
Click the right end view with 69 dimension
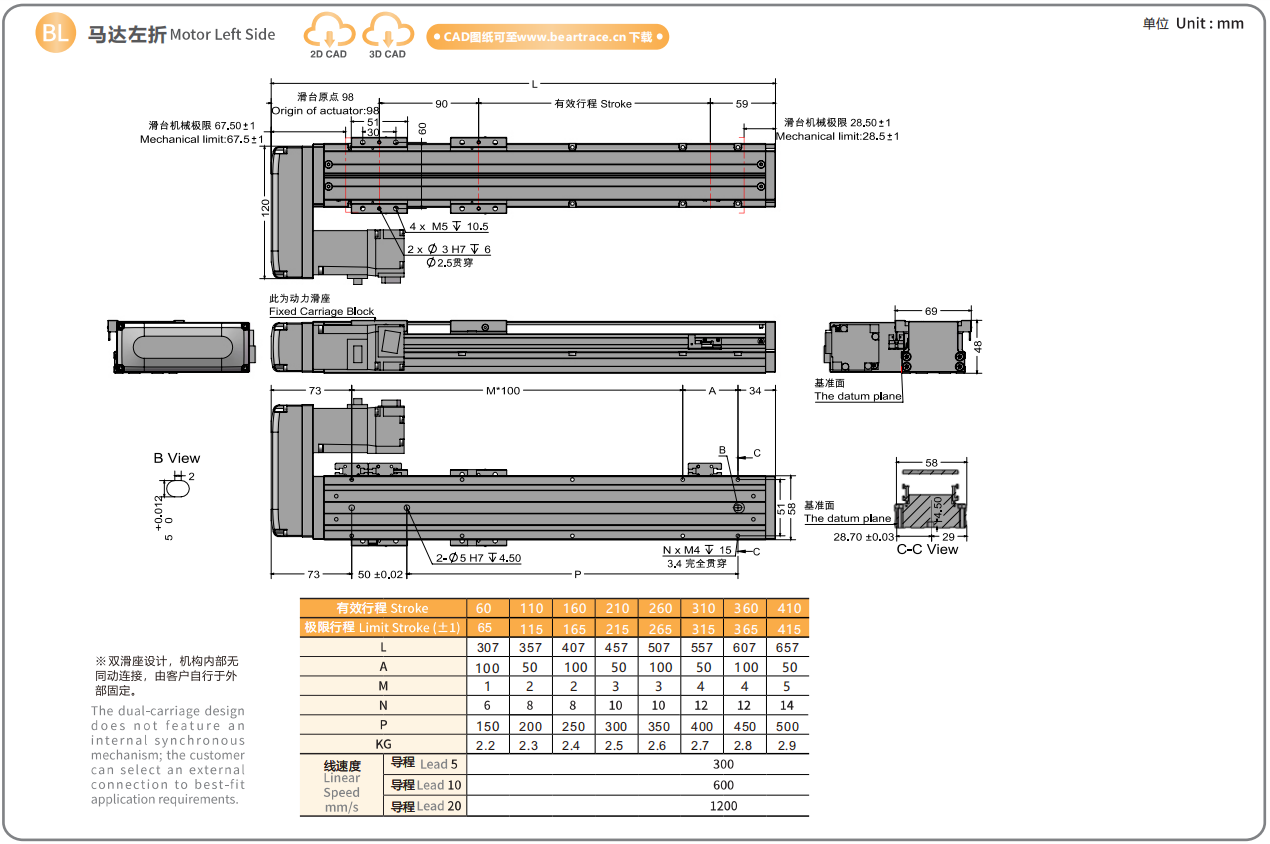[898, 346]
